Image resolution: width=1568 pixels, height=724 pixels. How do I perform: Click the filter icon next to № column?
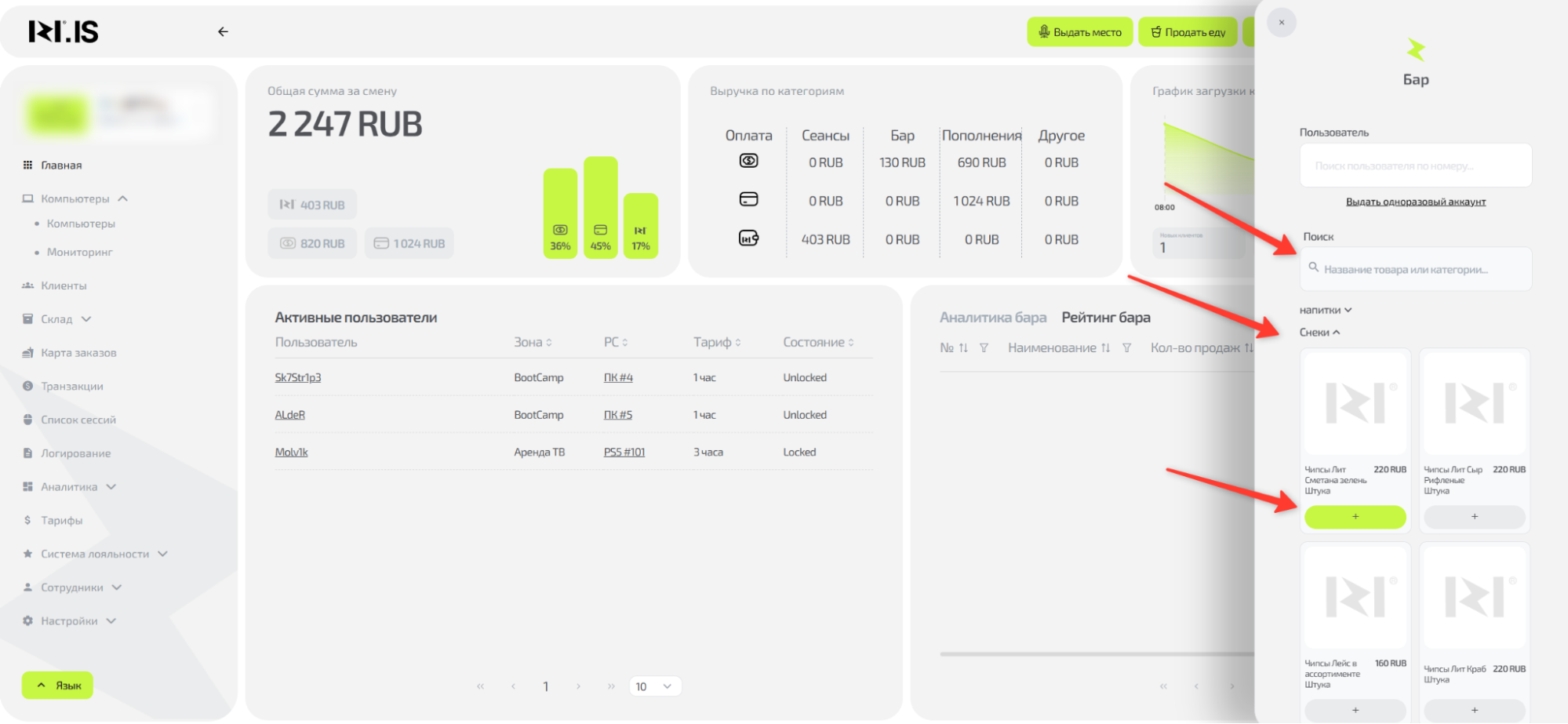click(984, 348)
